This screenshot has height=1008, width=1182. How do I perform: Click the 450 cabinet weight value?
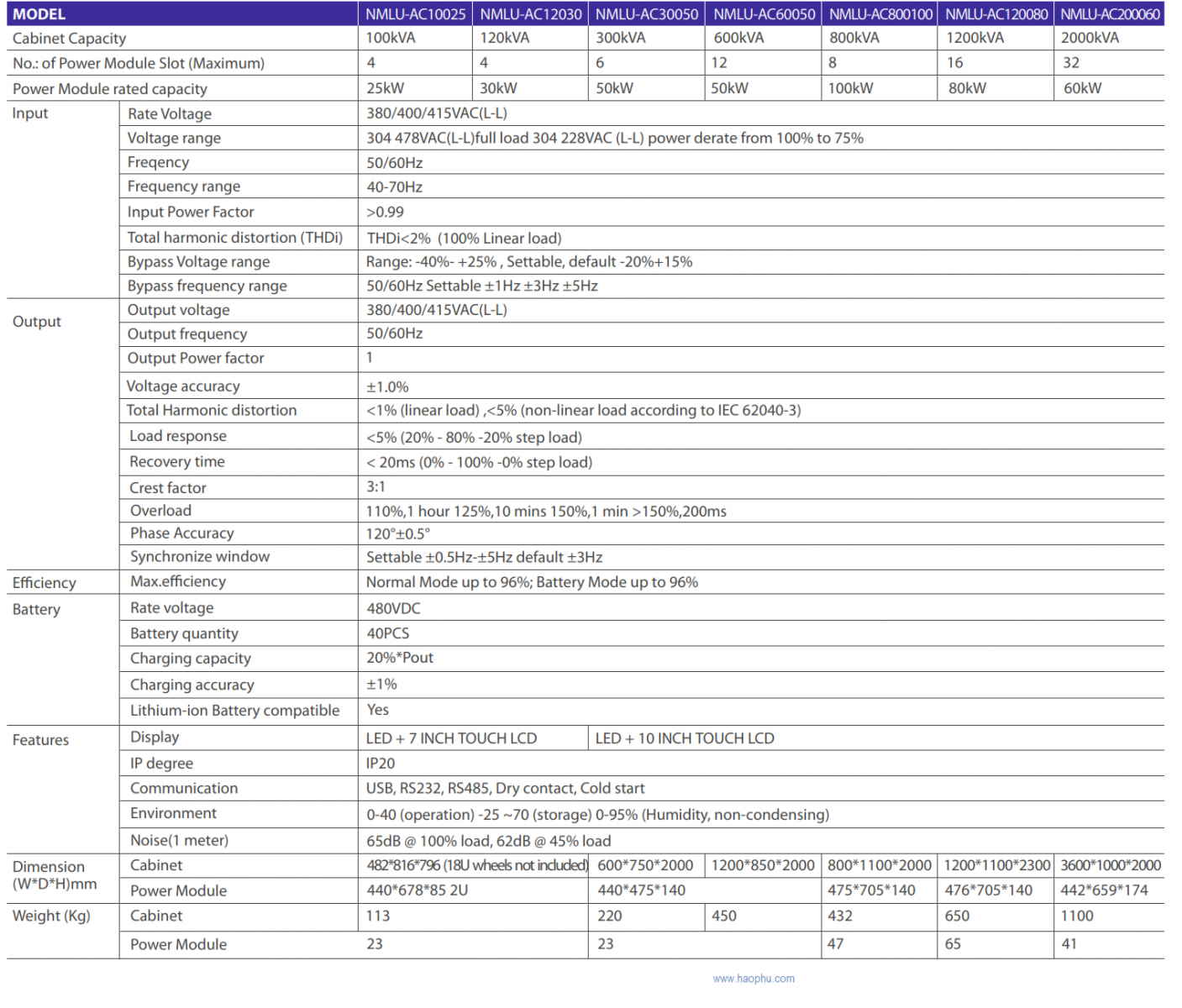click(x=723, y=916)
